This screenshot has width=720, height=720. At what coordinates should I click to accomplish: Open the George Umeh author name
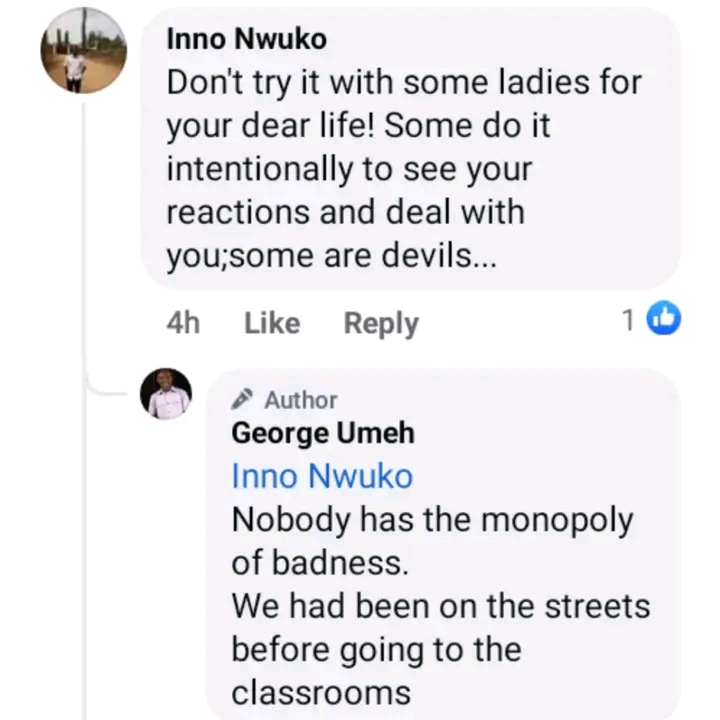[x=322, y=433]
